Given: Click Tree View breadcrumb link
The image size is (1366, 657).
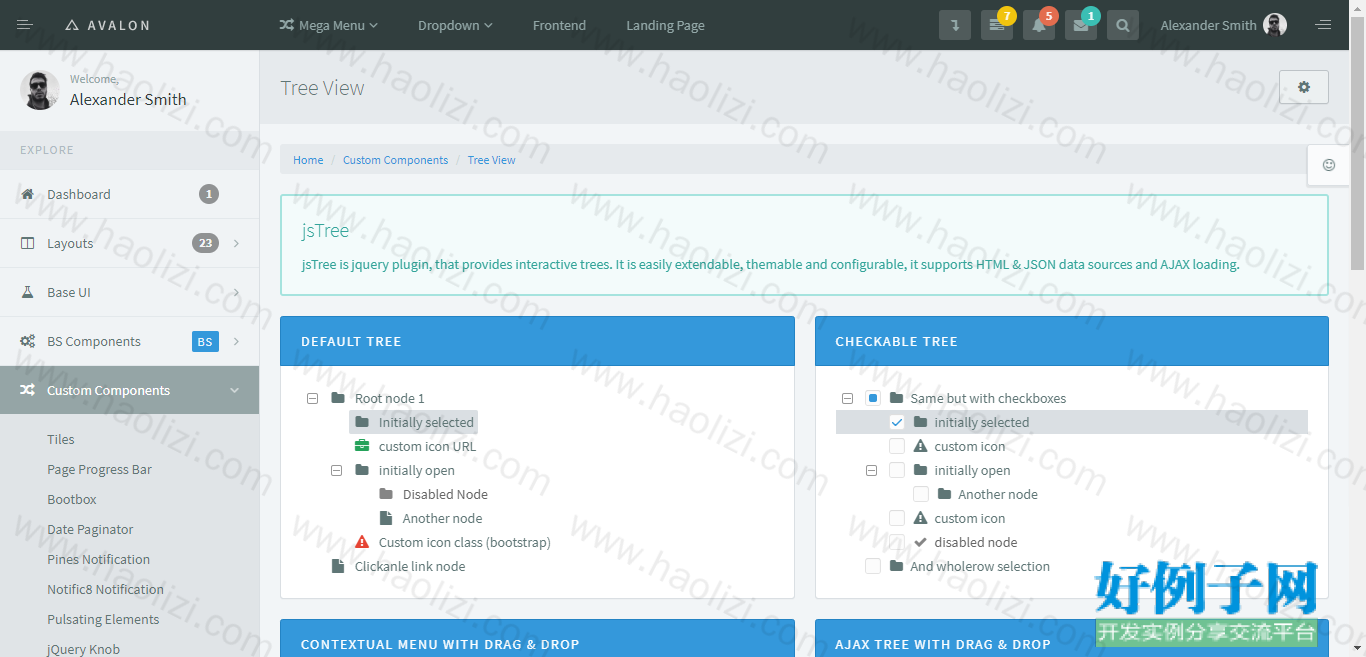Looking at the screenshot, I should click(x=491, y=160).
